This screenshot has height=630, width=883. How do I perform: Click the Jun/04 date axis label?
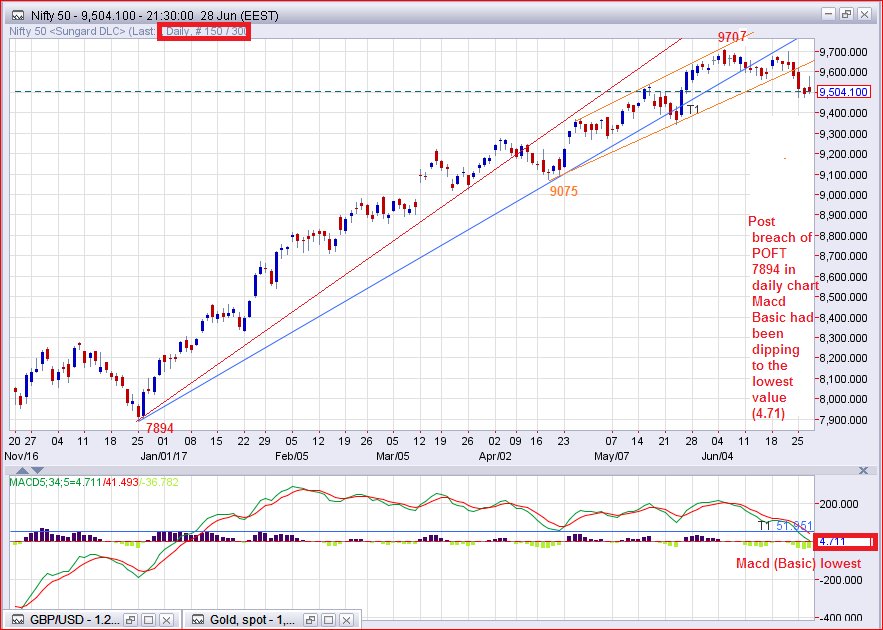click(717, 456)
